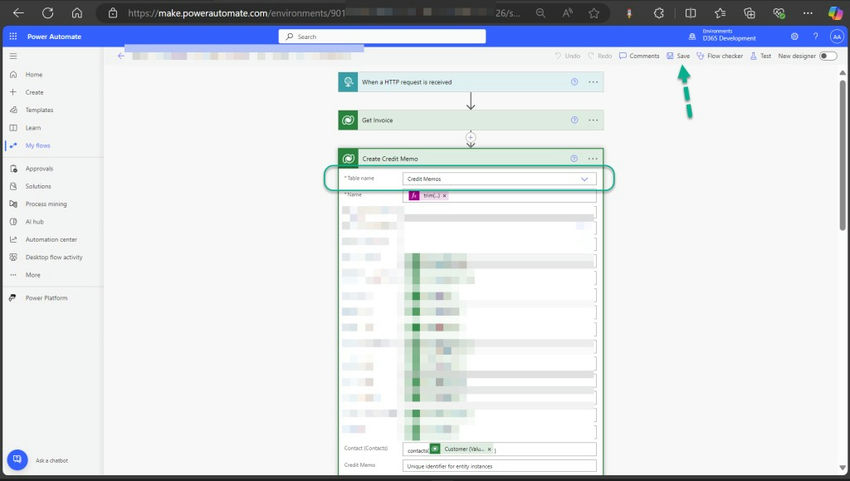
Task: Open Copilot sidebar icon
Action: coord(835,13)
